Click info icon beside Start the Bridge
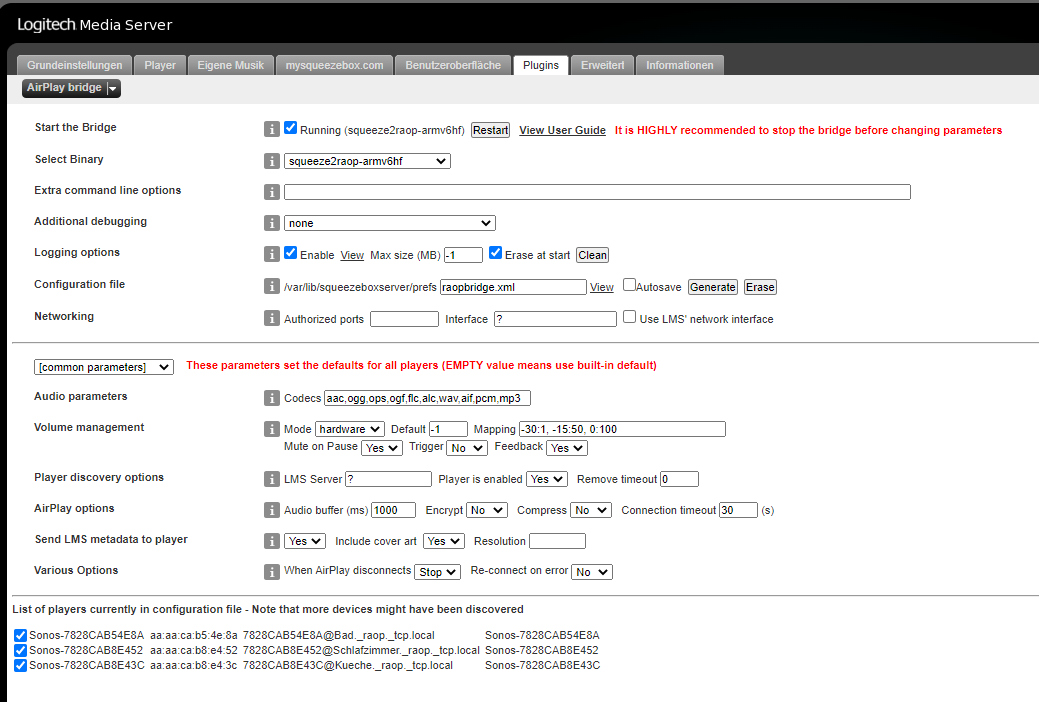The width and height of the screenshot is (1039, 702). coord(272,129)
